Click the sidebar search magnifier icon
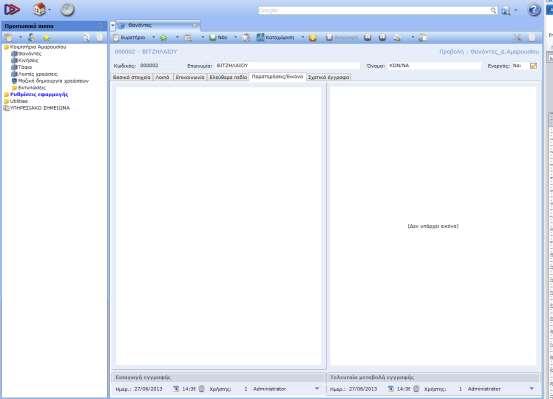The image size is (553, 399). tap(86, 37)
